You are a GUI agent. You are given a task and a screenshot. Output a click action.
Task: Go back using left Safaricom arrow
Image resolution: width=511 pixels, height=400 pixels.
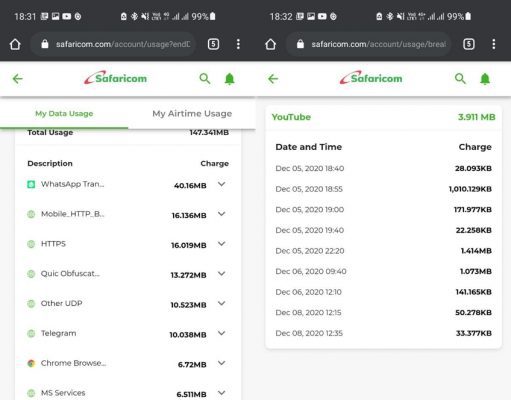(18, 79)
